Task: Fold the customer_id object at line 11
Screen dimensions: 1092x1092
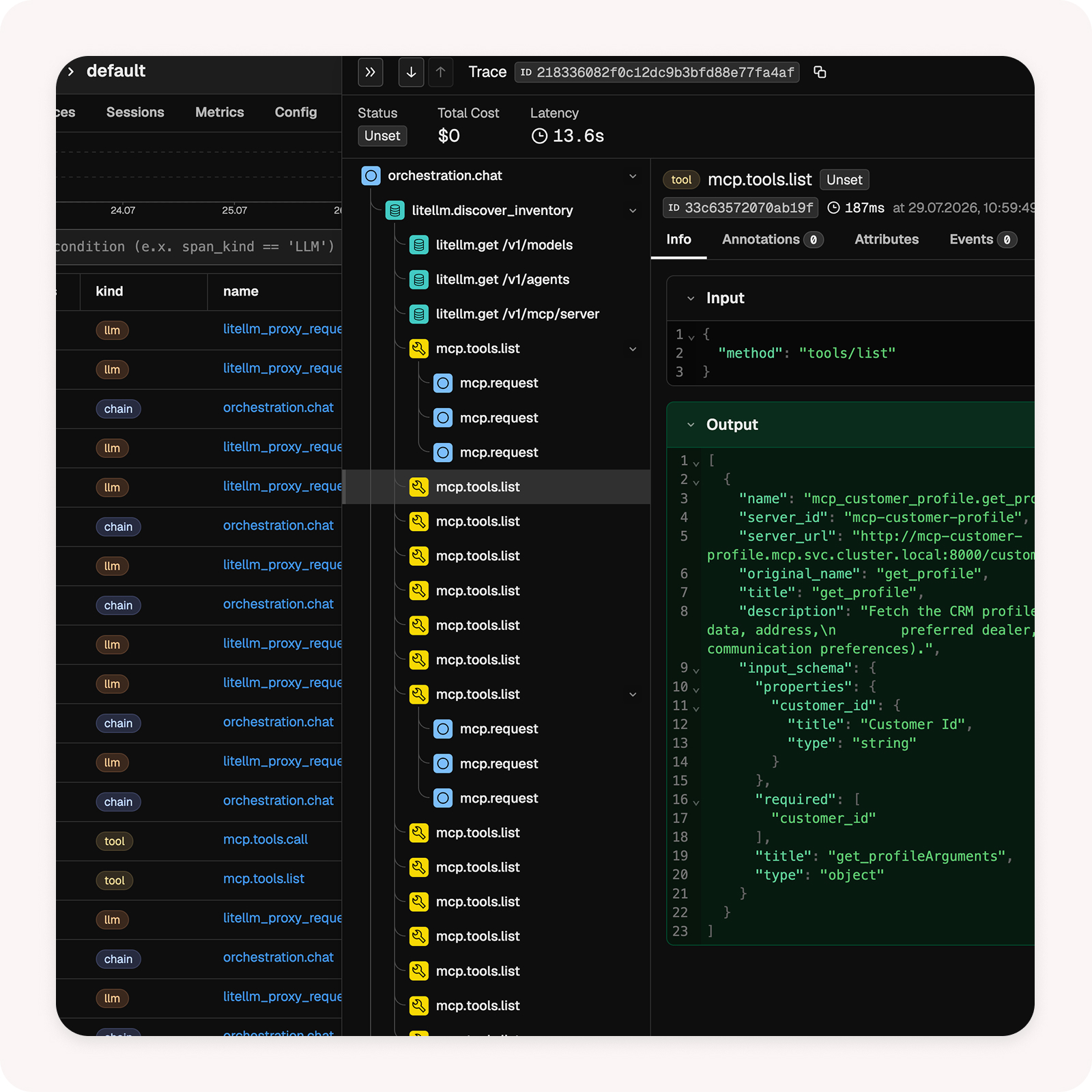Action: (x=695, y=708)
